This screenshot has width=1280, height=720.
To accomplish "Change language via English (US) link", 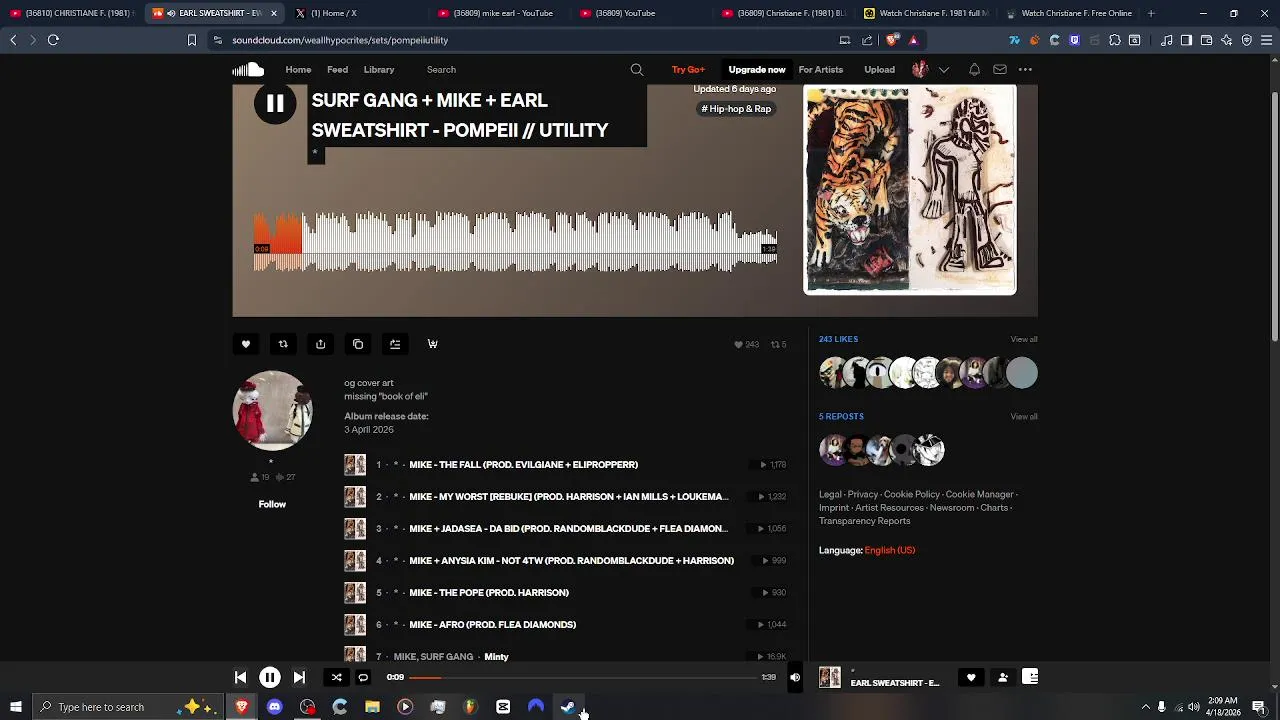I will click(x=890, y=550).
